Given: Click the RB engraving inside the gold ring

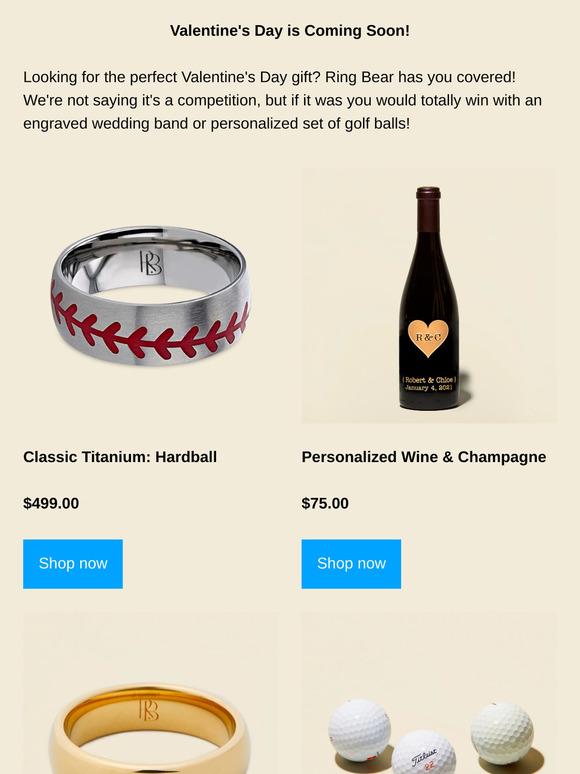Looking at the screenshot, I should click(149, 710).
